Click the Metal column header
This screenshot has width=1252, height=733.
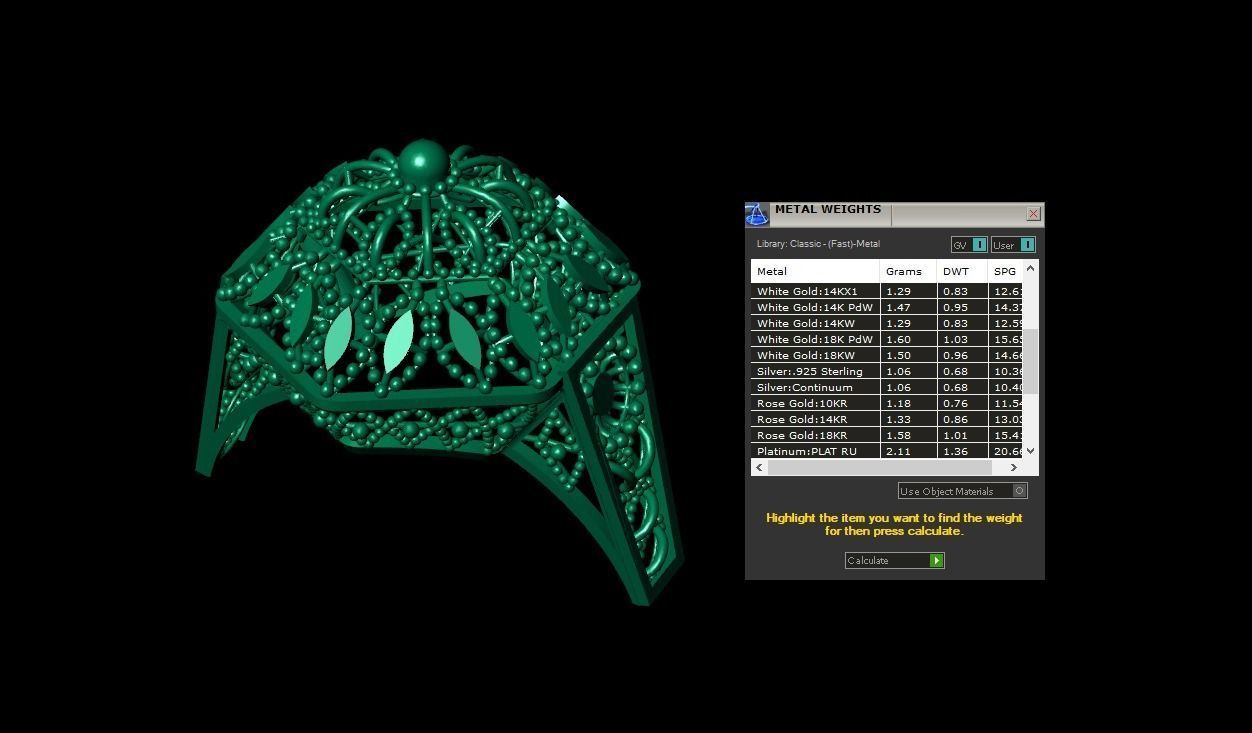point(815,271)
